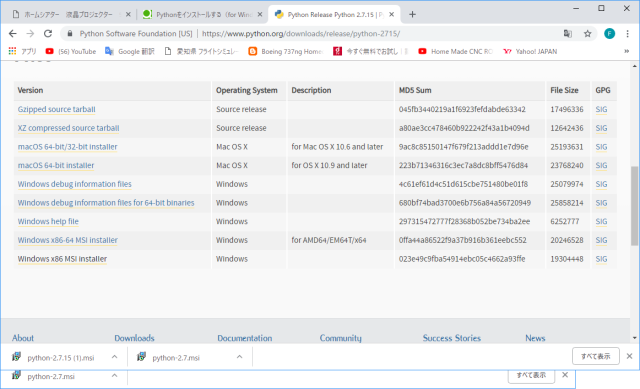Select MD5 sum 0ffa44a86522f9a37b916b361eebc552
This screenshot has width=640, height=389.
462,240
